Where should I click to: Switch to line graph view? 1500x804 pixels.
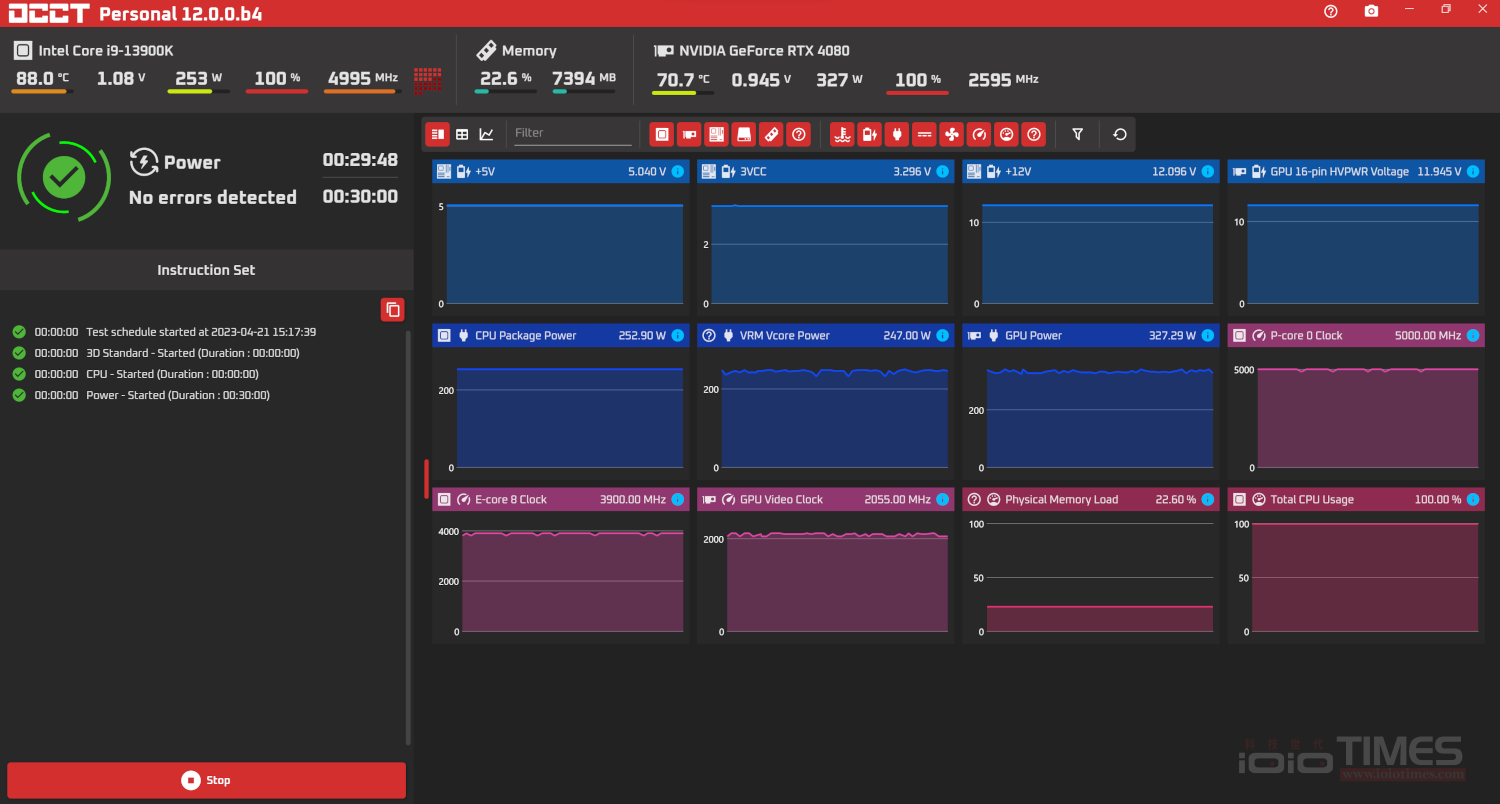coord(486,134)
